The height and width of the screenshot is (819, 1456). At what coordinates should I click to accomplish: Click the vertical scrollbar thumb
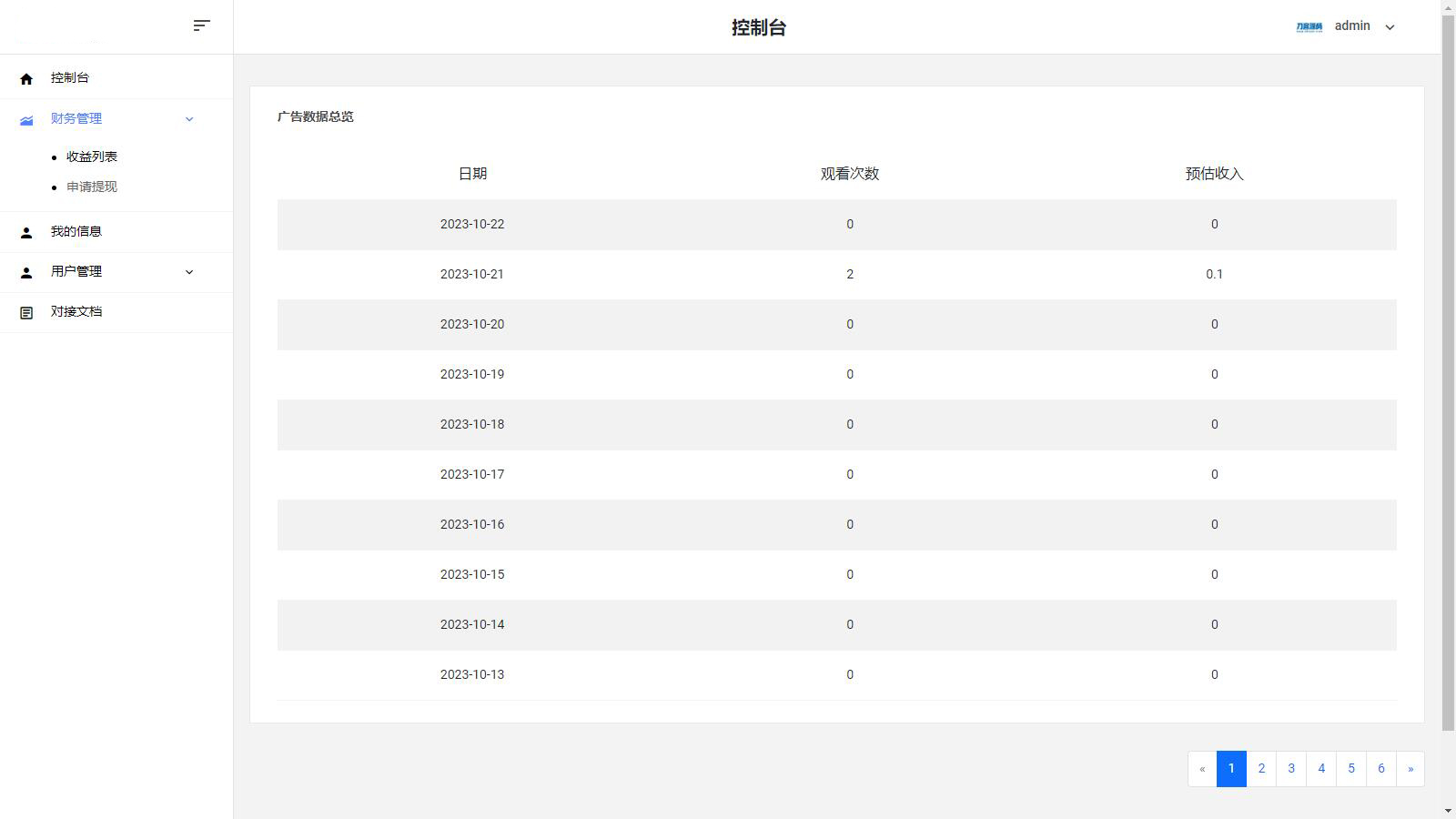click(1448, 364)
